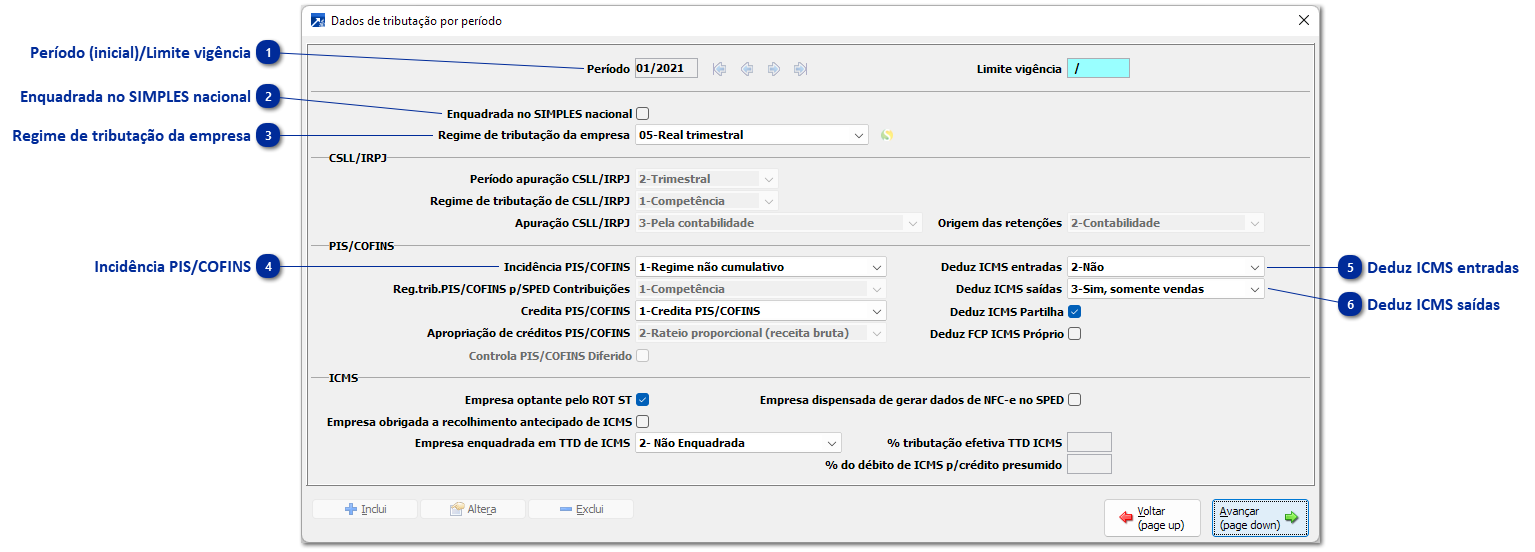Click the Altera button
This screenshot has height=552, width=1535.
tap(473, 509)
